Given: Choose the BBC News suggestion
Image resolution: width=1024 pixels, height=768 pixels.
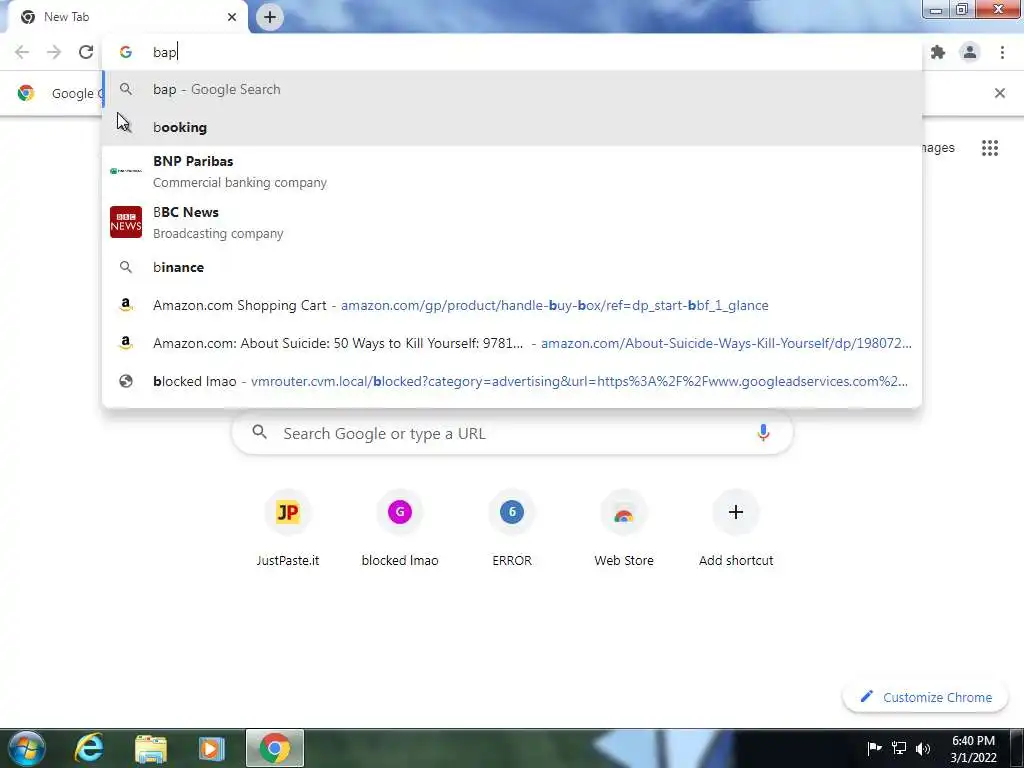Looking at the screenshot, I should (x=512, y=223).
